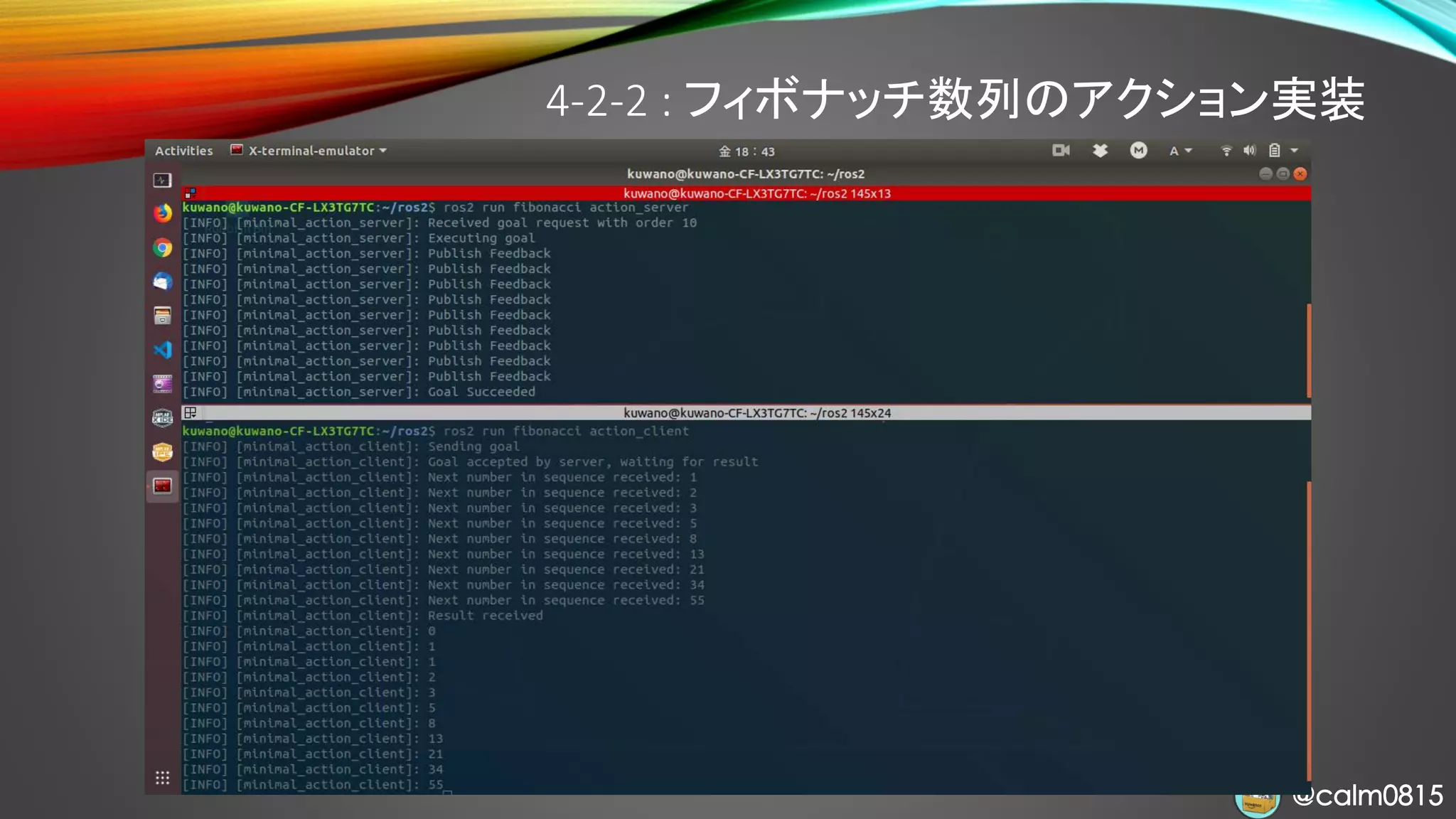1456x819 pixels.
Task: Expand the system menu arrow
Action: click(x=1294, y=150)
